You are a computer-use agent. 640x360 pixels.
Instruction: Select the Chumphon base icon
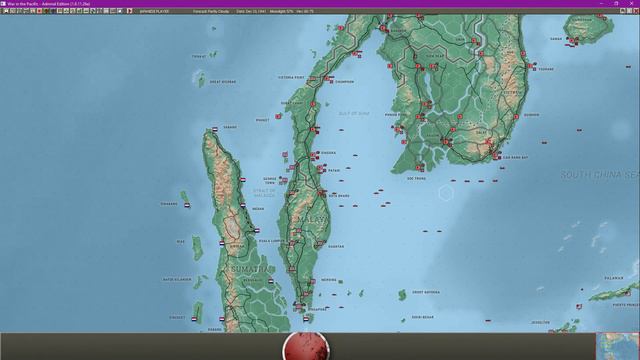(x=327, y=78)
